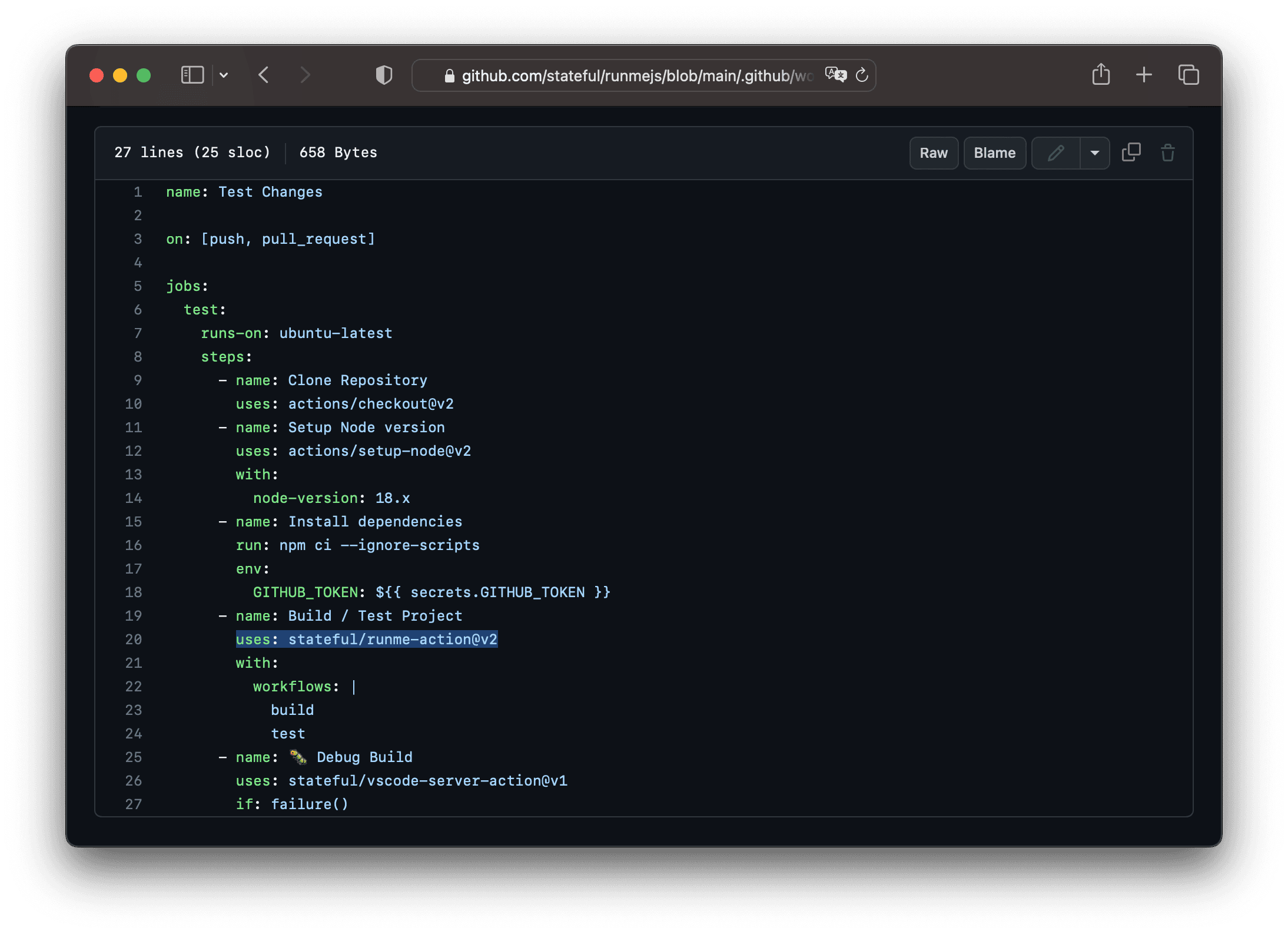Screen dimensions: 1288x934
Task: Click 'npm ci --ignore-scripts' command
Action: click(x=379, y=545)
